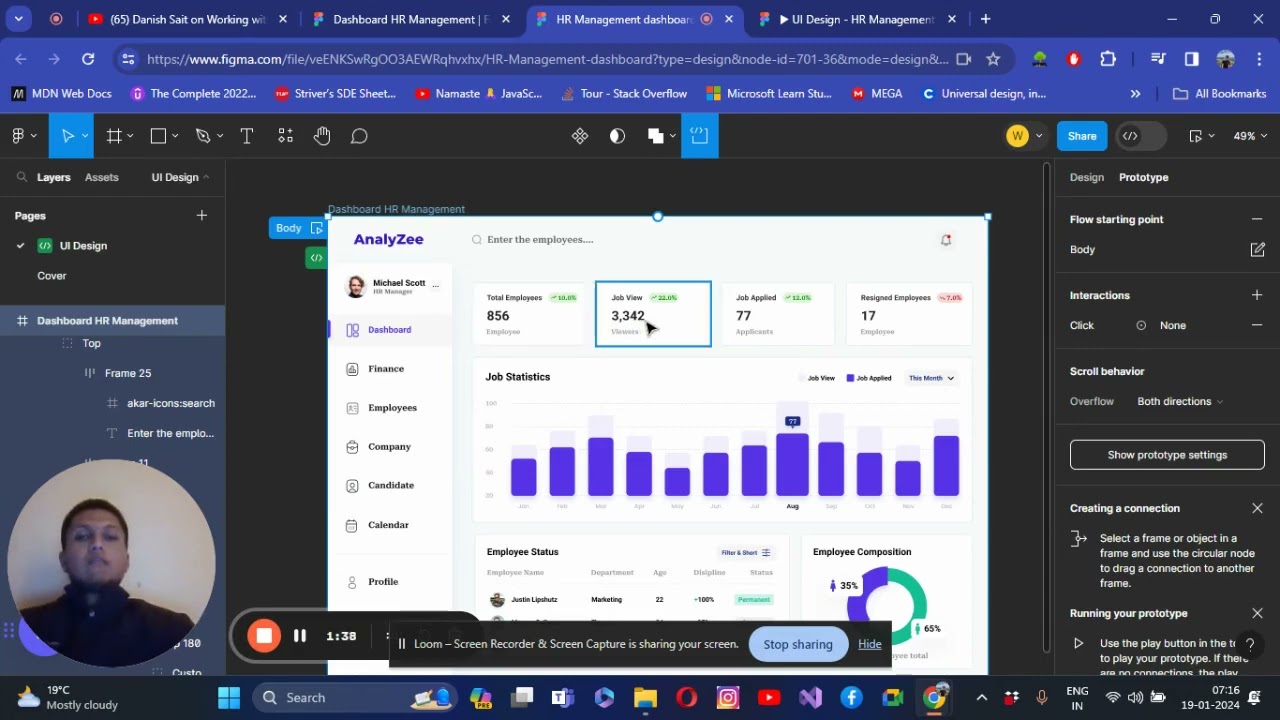The image size is (1280, 720).
Task: Switch to the Assets tab
Action: coord(102,177)
